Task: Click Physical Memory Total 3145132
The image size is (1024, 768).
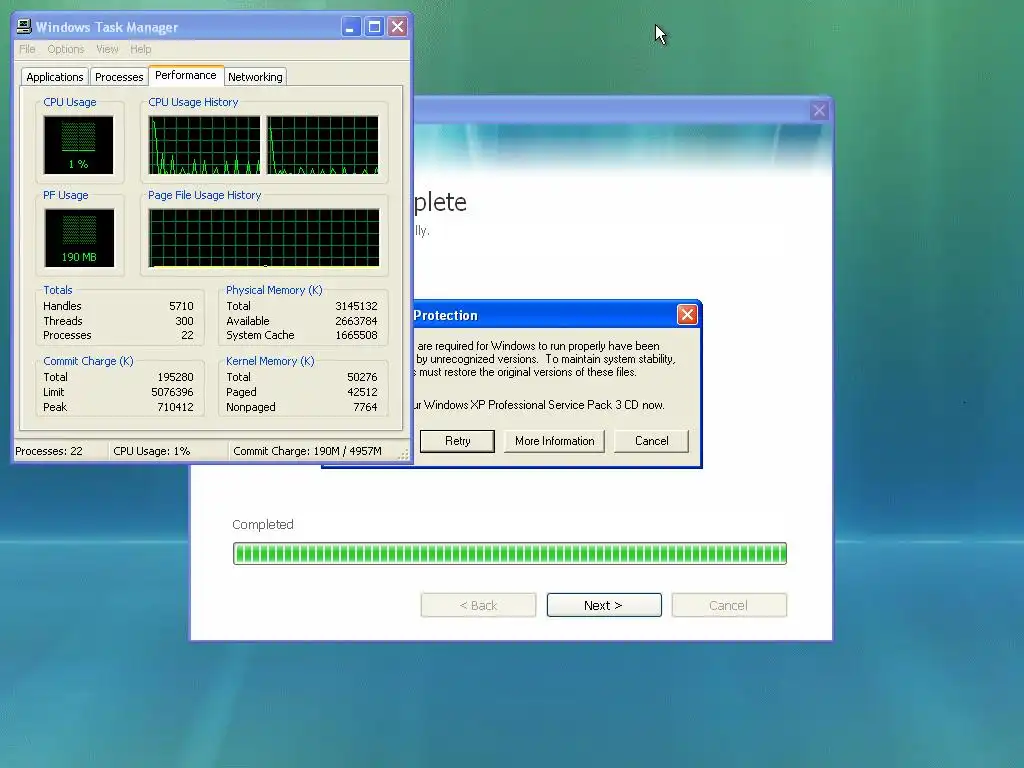Action: (x=356, y=306)
